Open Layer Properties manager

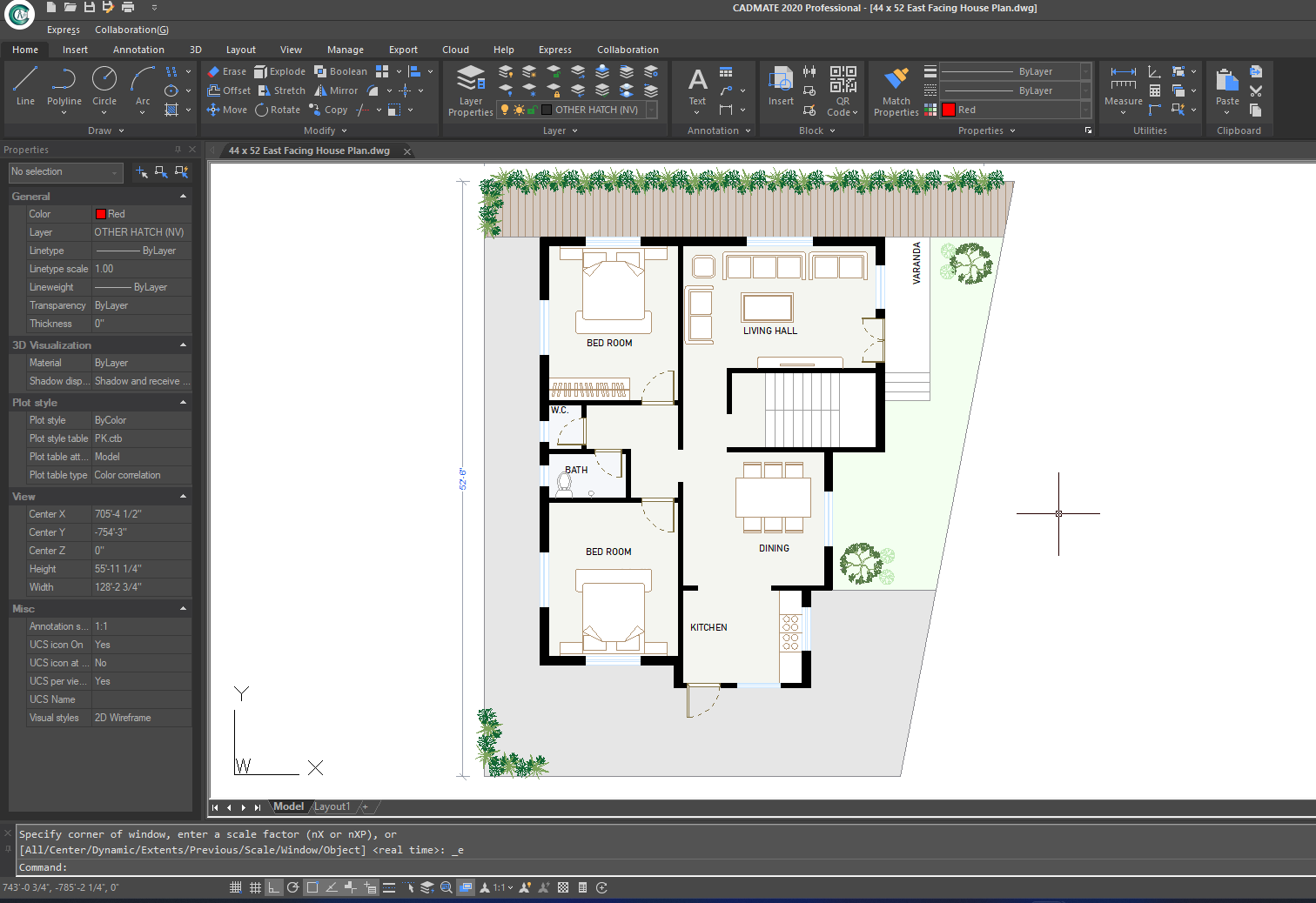pos(471,90)
